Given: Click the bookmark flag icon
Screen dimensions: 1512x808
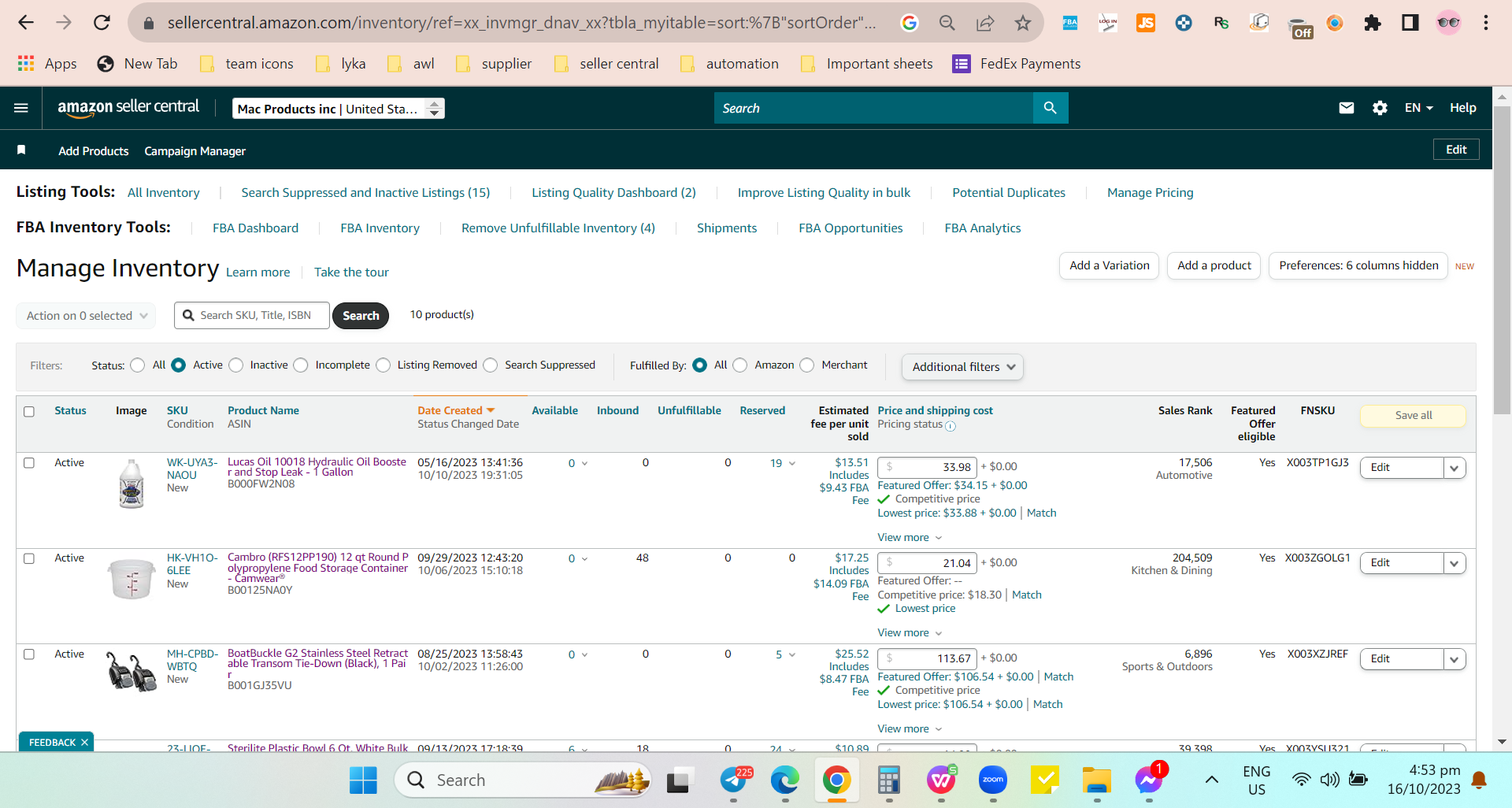Looking at the screenshot, I should pyautogui.click(x=21, y=150).
